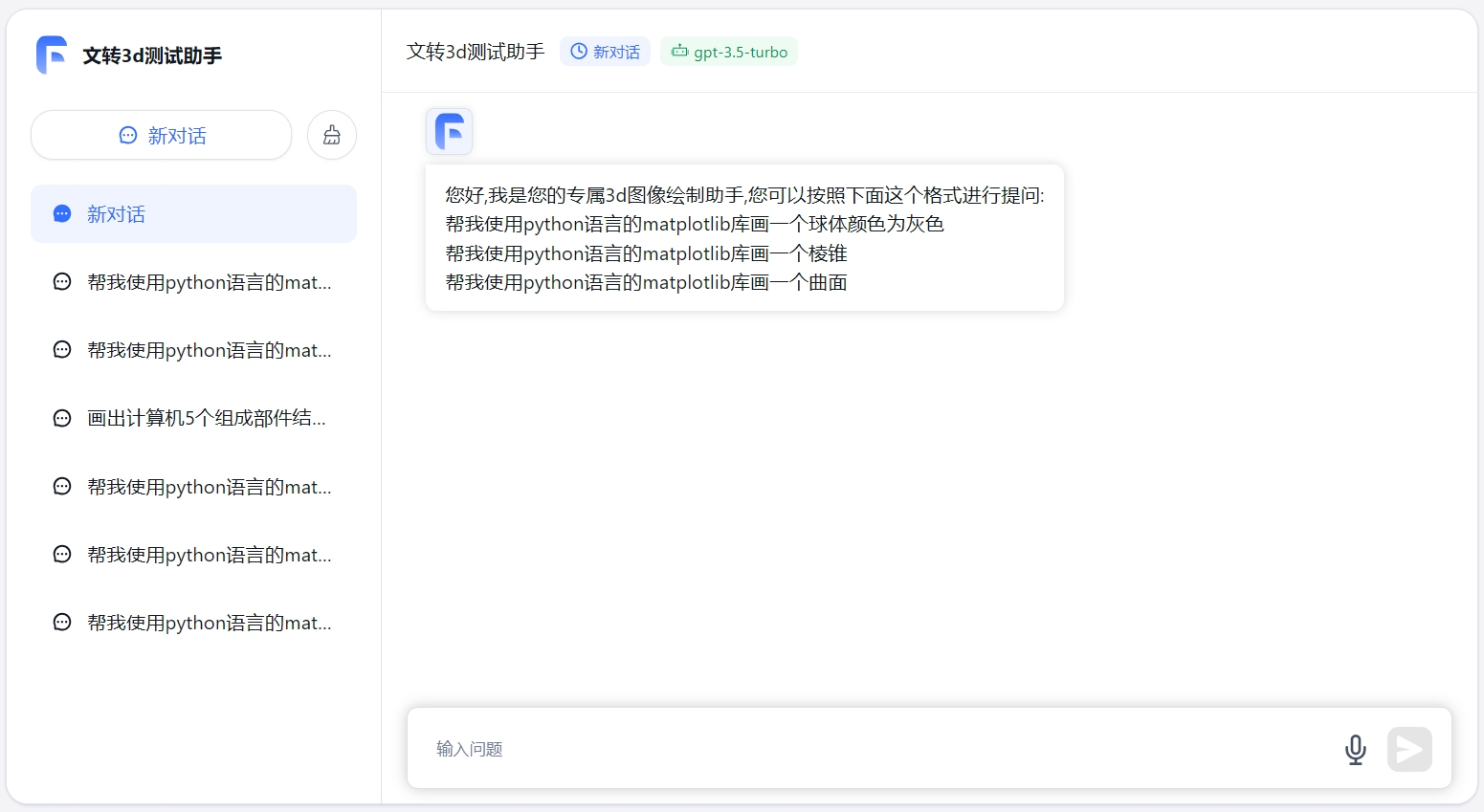Click the bold 文转3d测试助手 sidebar title

click(152, 56)
